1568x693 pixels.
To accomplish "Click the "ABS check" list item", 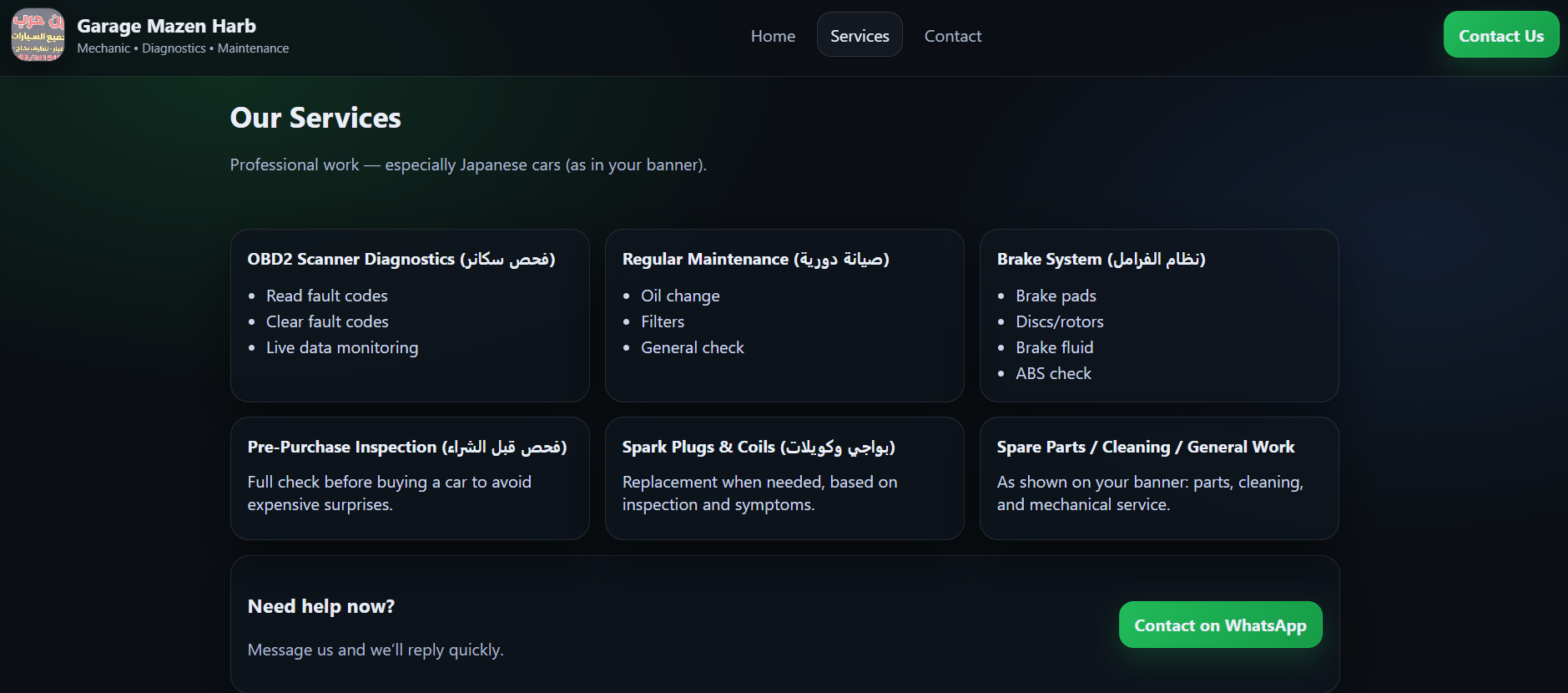I will coord(1052,373).
